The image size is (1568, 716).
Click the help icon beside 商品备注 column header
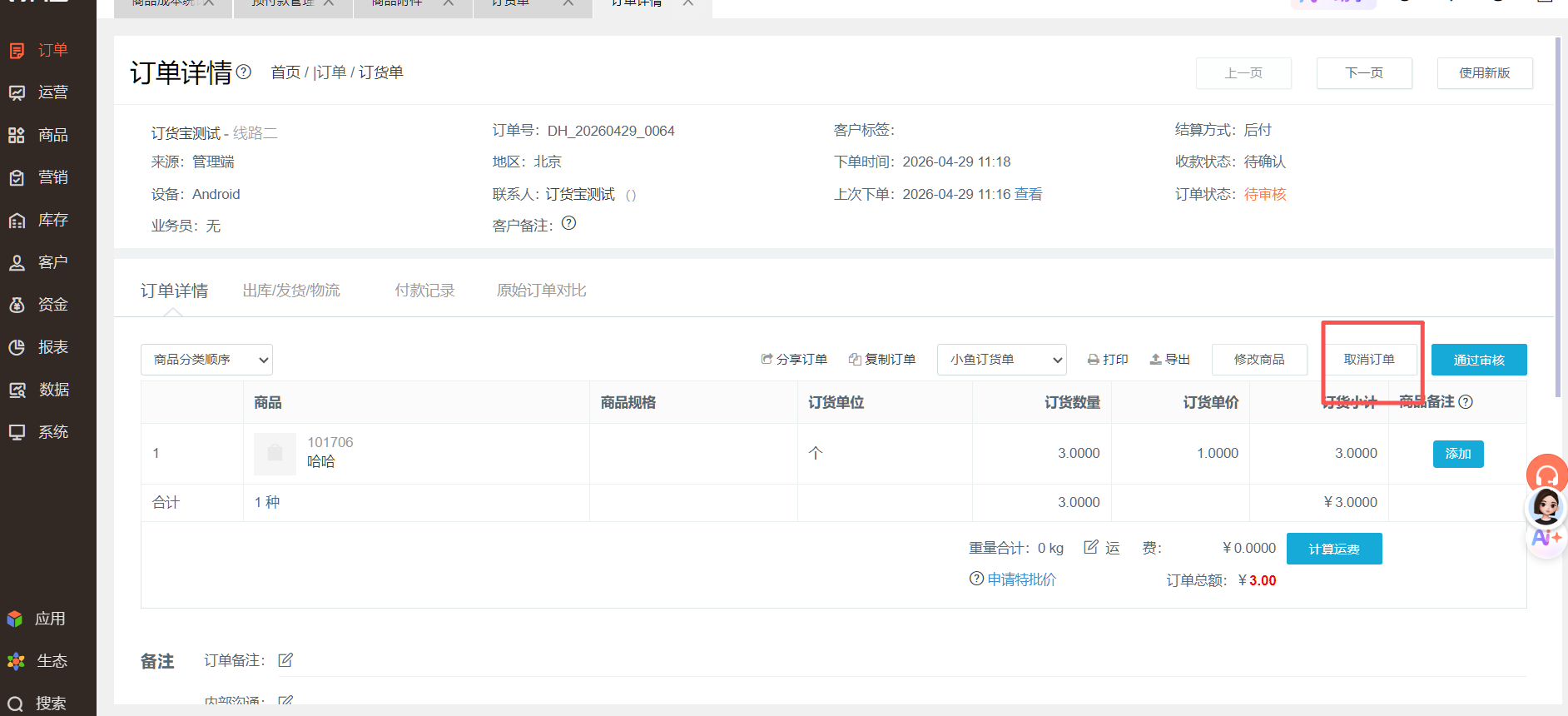pos(1466,401)
